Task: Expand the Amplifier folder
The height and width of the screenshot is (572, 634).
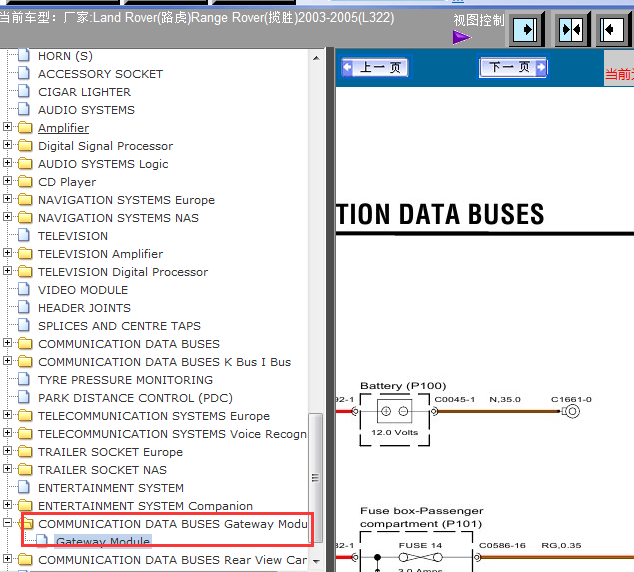Action: 7,127
